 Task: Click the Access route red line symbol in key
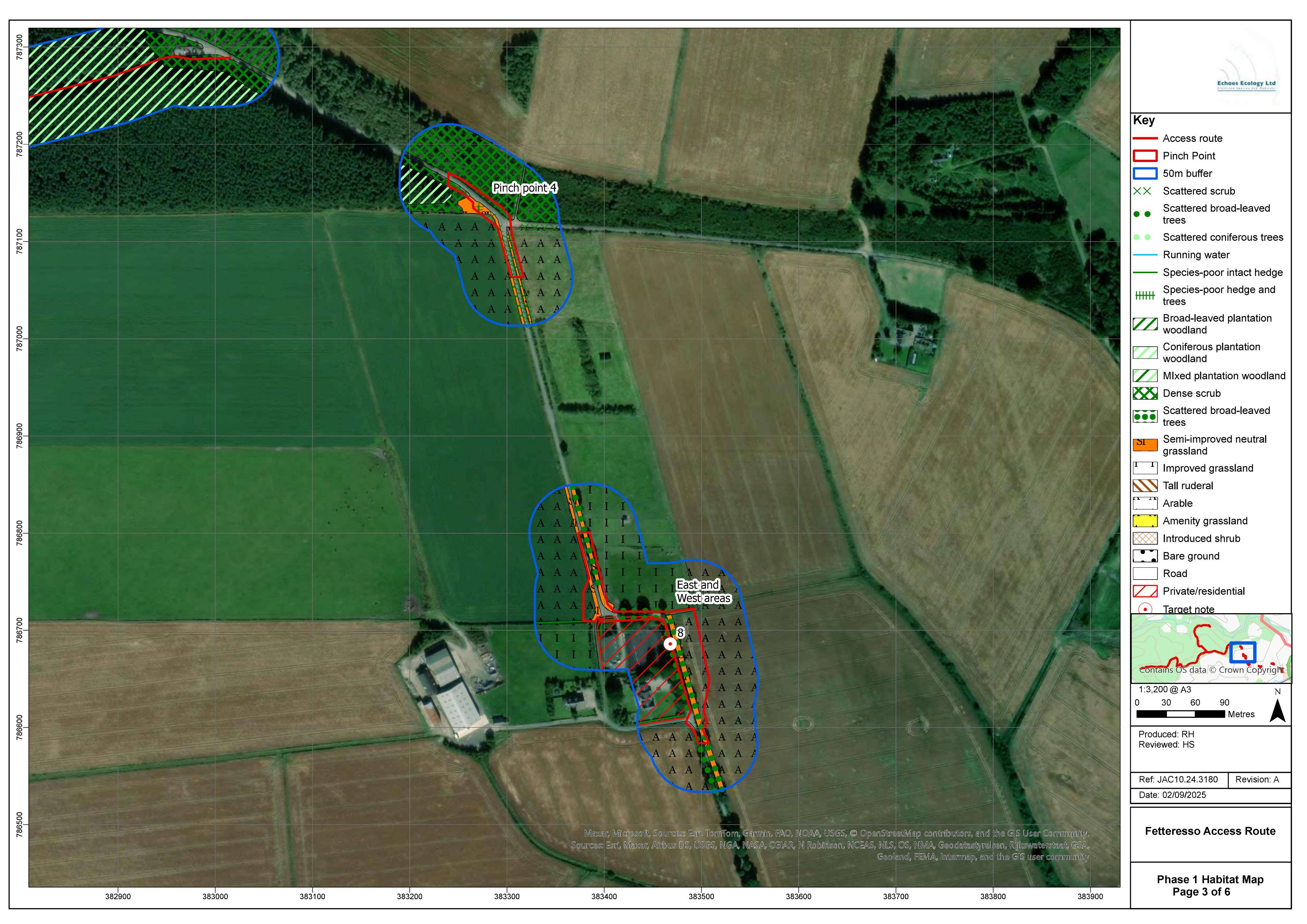[1145, 138]
